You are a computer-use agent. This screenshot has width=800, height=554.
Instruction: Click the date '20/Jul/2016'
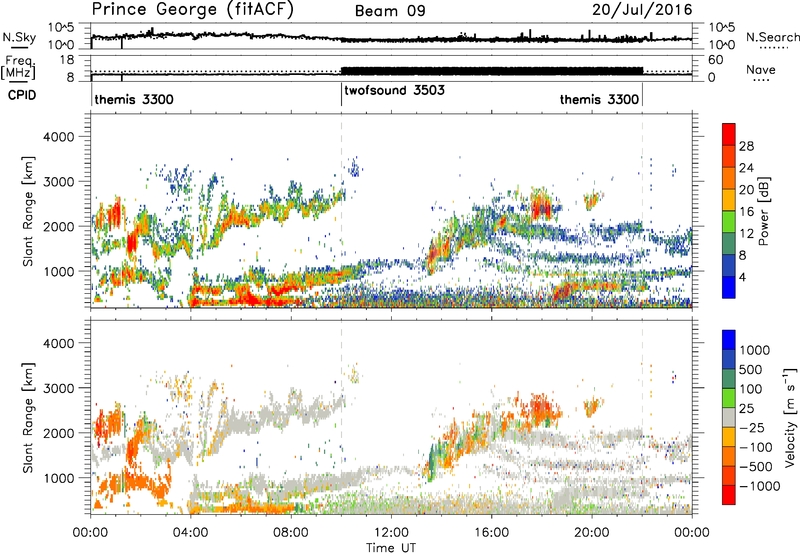[x=642, y=10]
